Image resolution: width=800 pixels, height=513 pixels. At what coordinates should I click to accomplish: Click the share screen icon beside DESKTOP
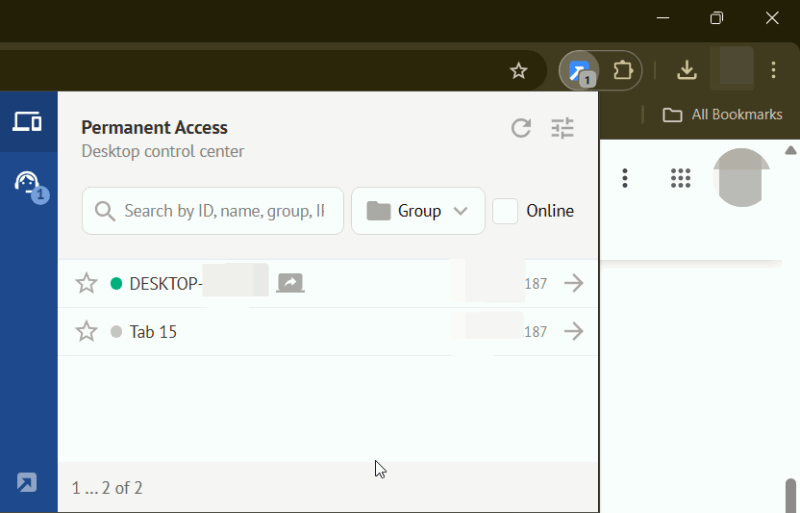pos(290,283)
